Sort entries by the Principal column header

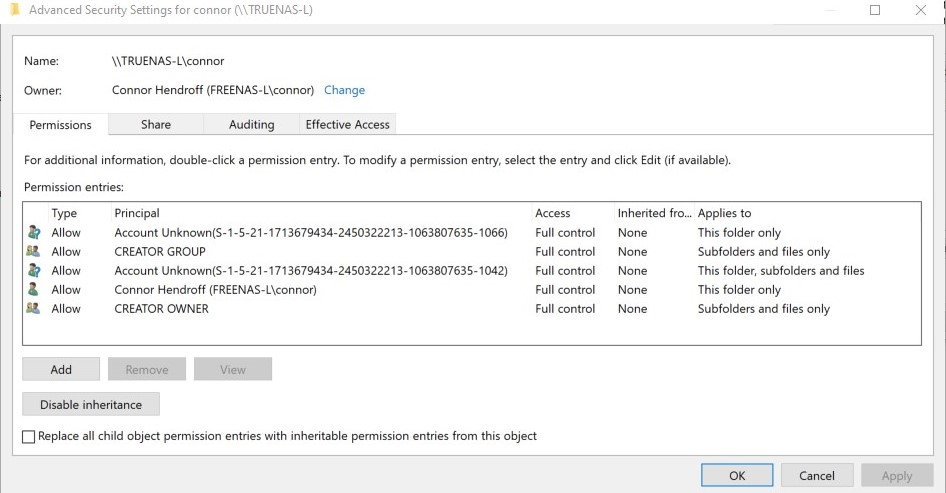pyautogui.click(x=137, y=213)
